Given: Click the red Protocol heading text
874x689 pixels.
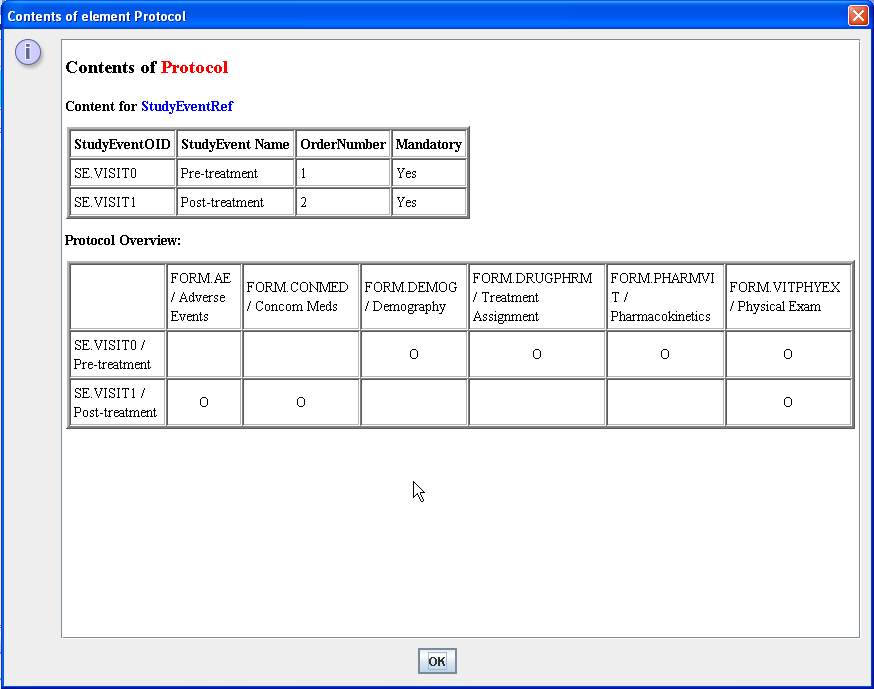Looking at the screenshot, I should click(194, 68).
